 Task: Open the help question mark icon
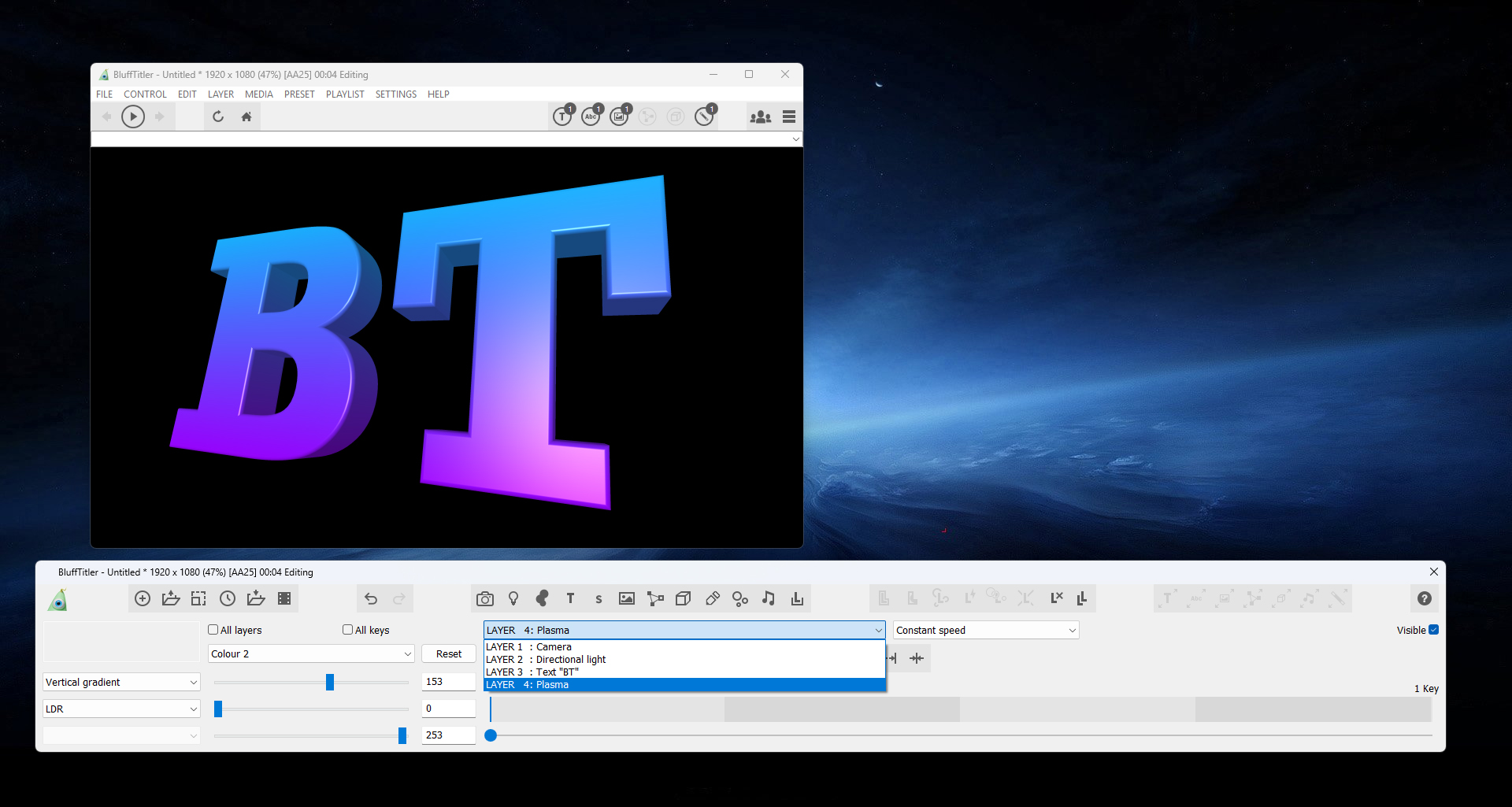click(x=1424, y=599)
